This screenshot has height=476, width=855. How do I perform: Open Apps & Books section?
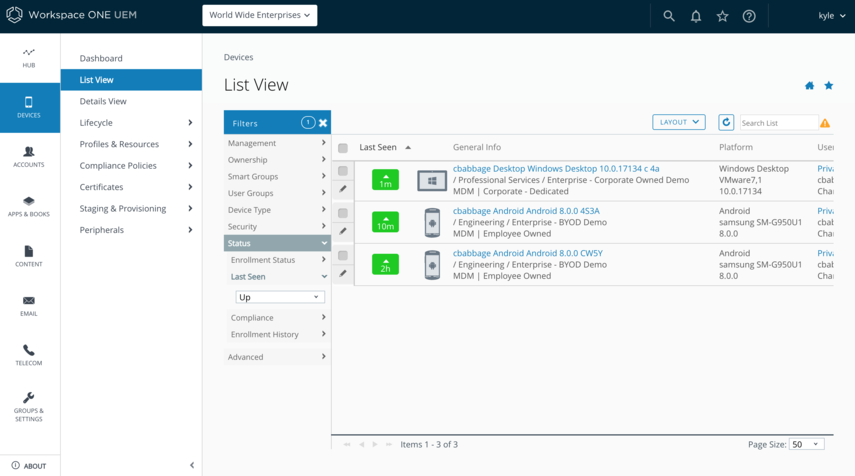[29, 205]
